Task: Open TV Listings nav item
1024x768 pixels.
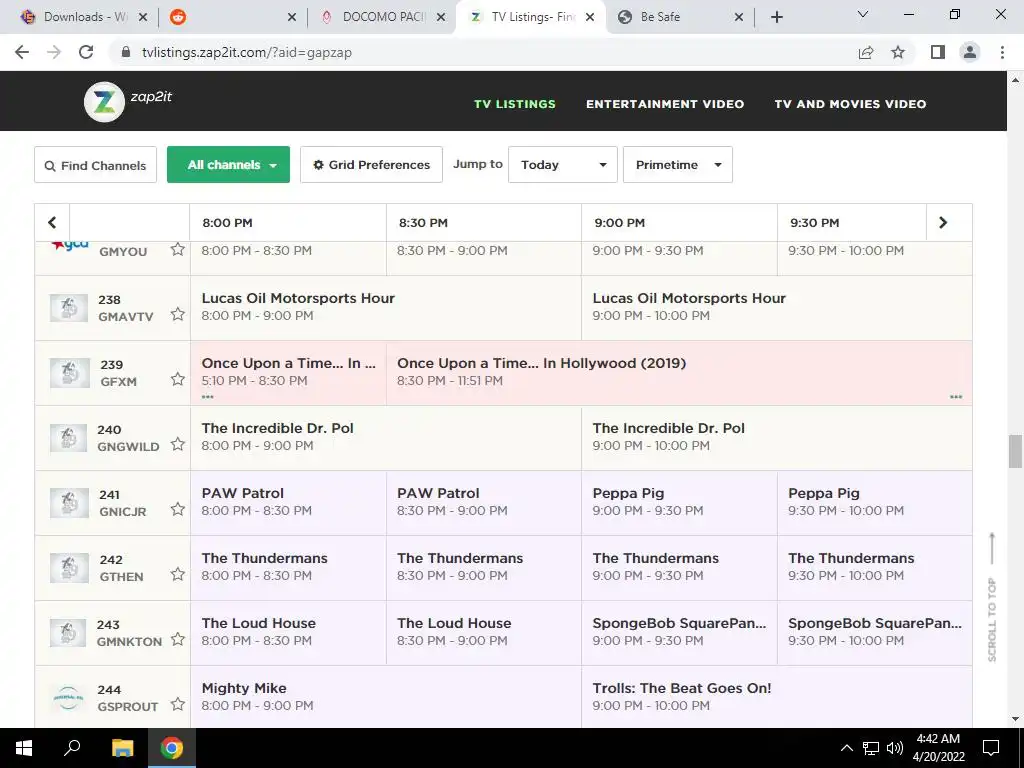Action: 515,104
